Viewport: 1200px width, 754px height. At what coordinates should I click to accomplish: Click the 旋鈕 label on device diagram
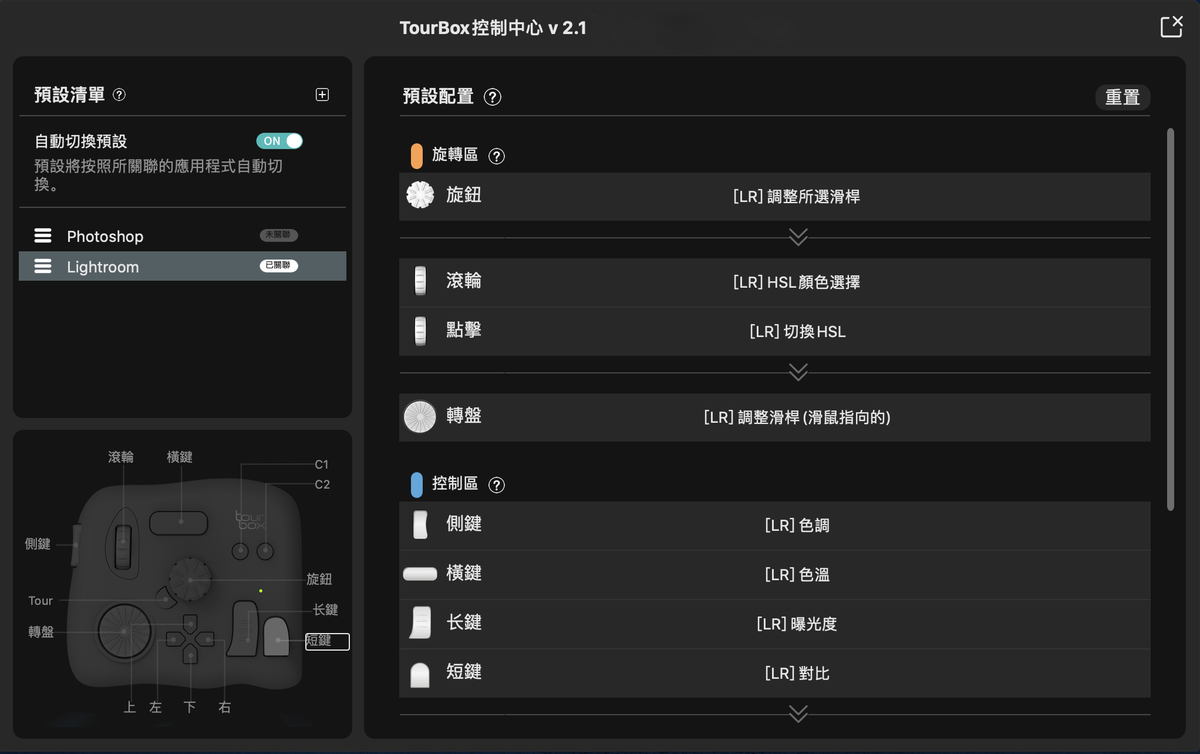click(319, 579)
